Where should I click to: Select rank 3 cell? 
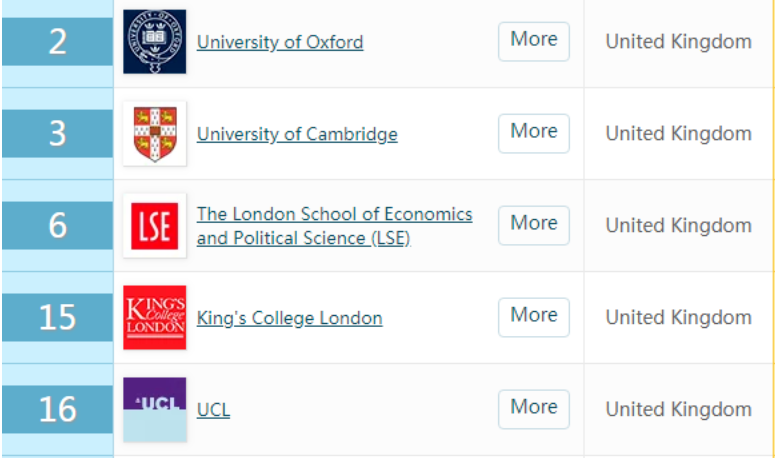coord(57,133)
